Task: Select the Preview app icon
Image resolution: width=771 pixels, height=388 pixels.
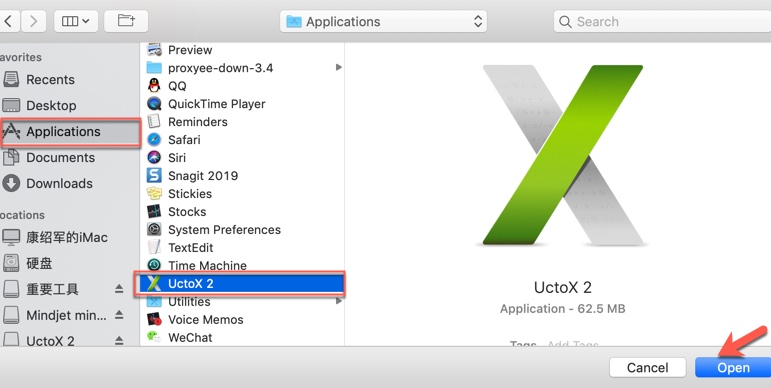Action: [154, 50]
